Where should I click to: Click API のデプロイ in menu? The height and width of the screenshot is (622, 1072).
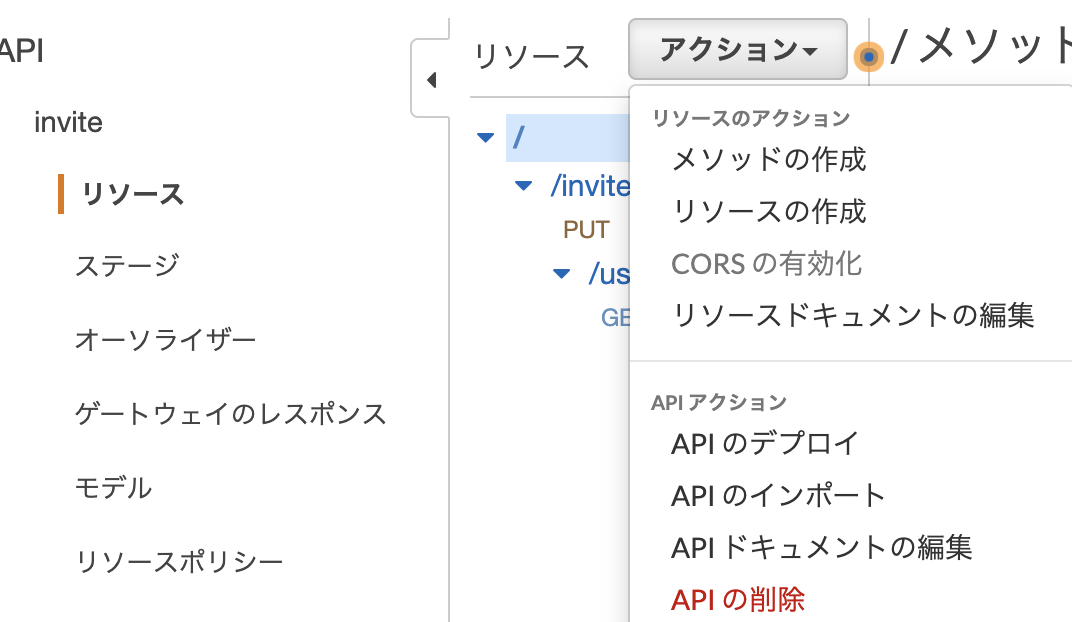click(765, 443)
